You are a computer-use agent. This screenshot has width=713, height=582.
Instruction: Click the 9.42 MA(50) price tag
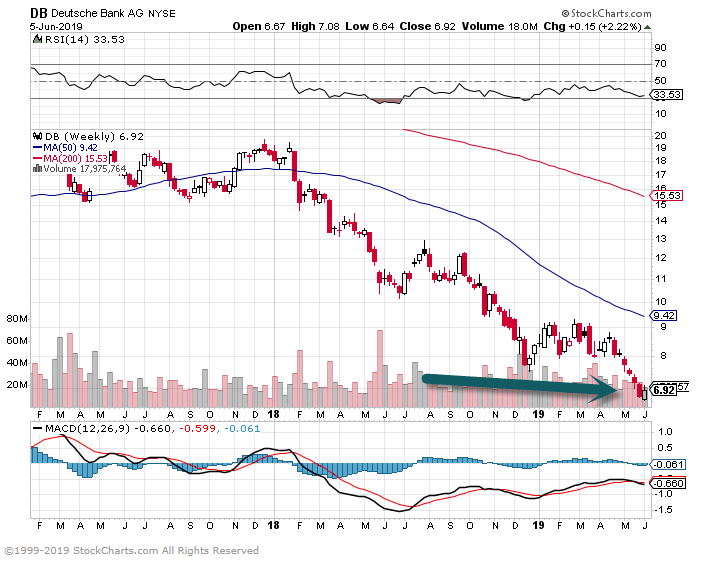click(664, 315)
